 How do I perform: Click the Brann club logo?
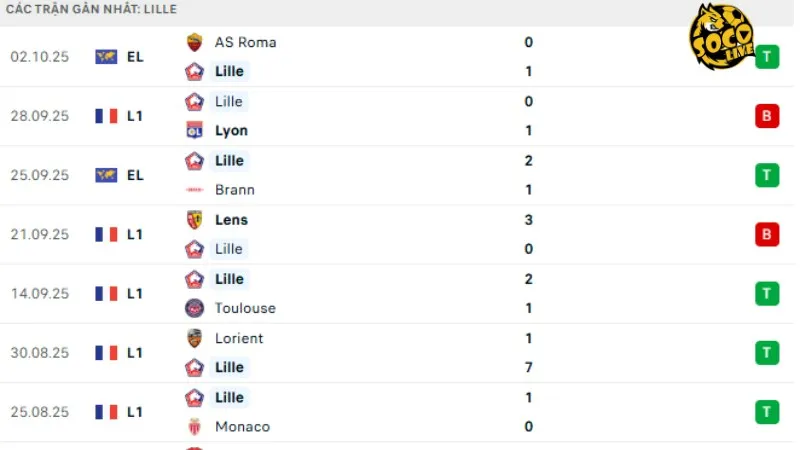pos(194,190)
